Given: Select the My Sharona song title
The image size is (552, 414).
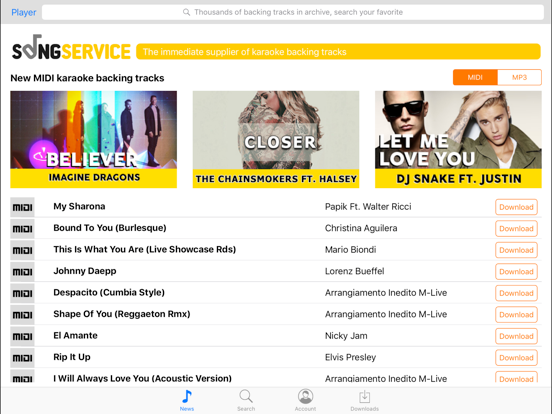Looking at the screenshot, I should [x=79, y=206].
